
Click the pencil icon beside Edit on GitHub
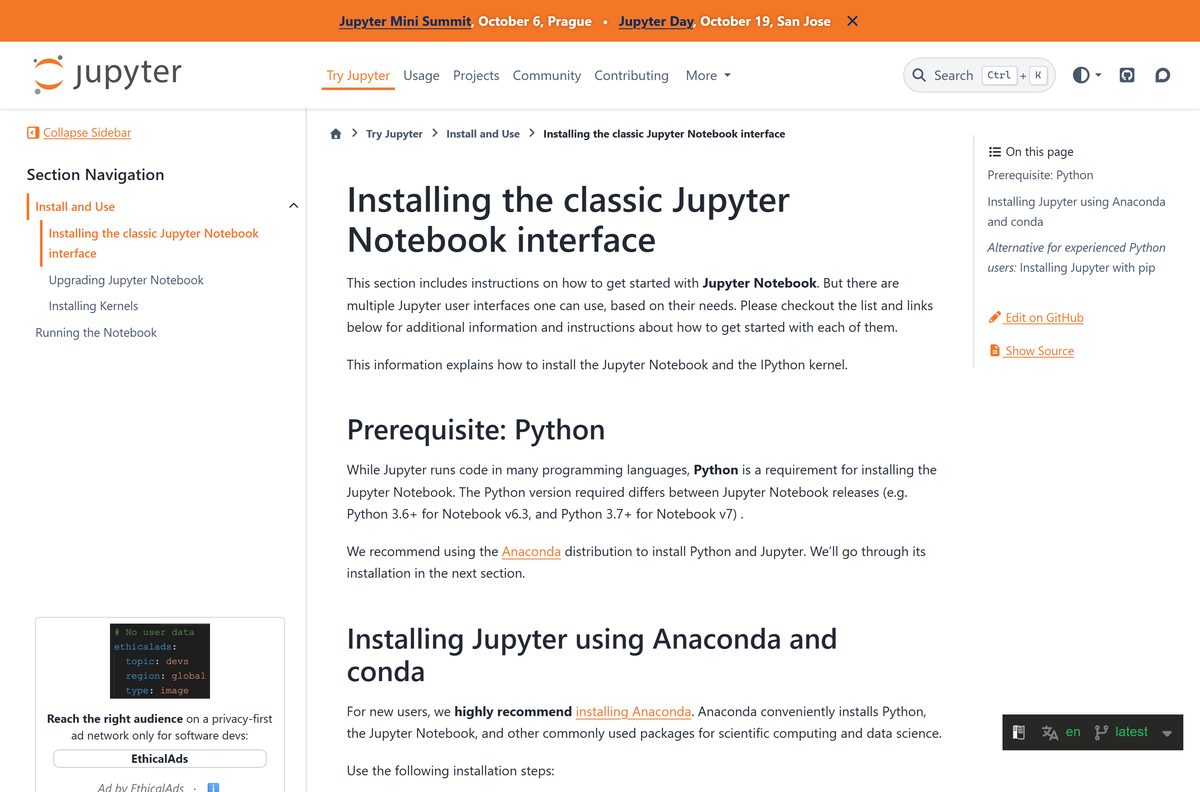(x=994, y=317)
